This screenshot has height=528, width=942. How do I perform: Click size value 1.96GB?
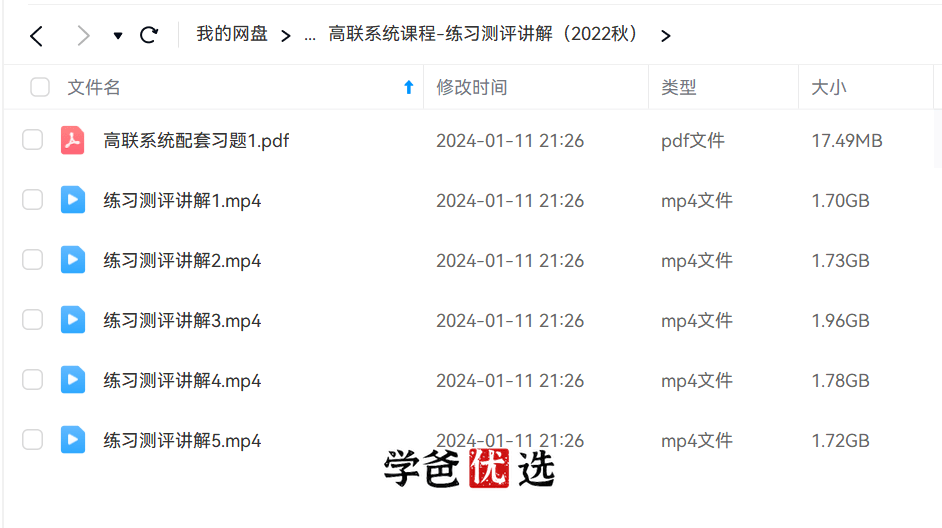pyautogui.click(x=840, y=321)
